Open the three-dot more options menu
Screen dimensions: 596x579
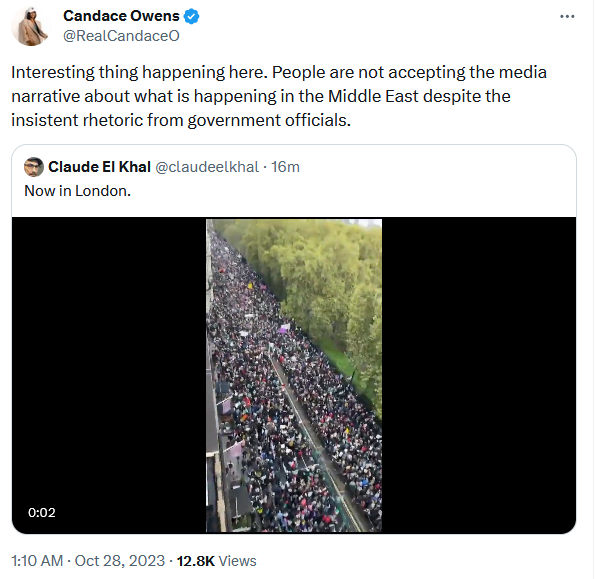point(567,16)
